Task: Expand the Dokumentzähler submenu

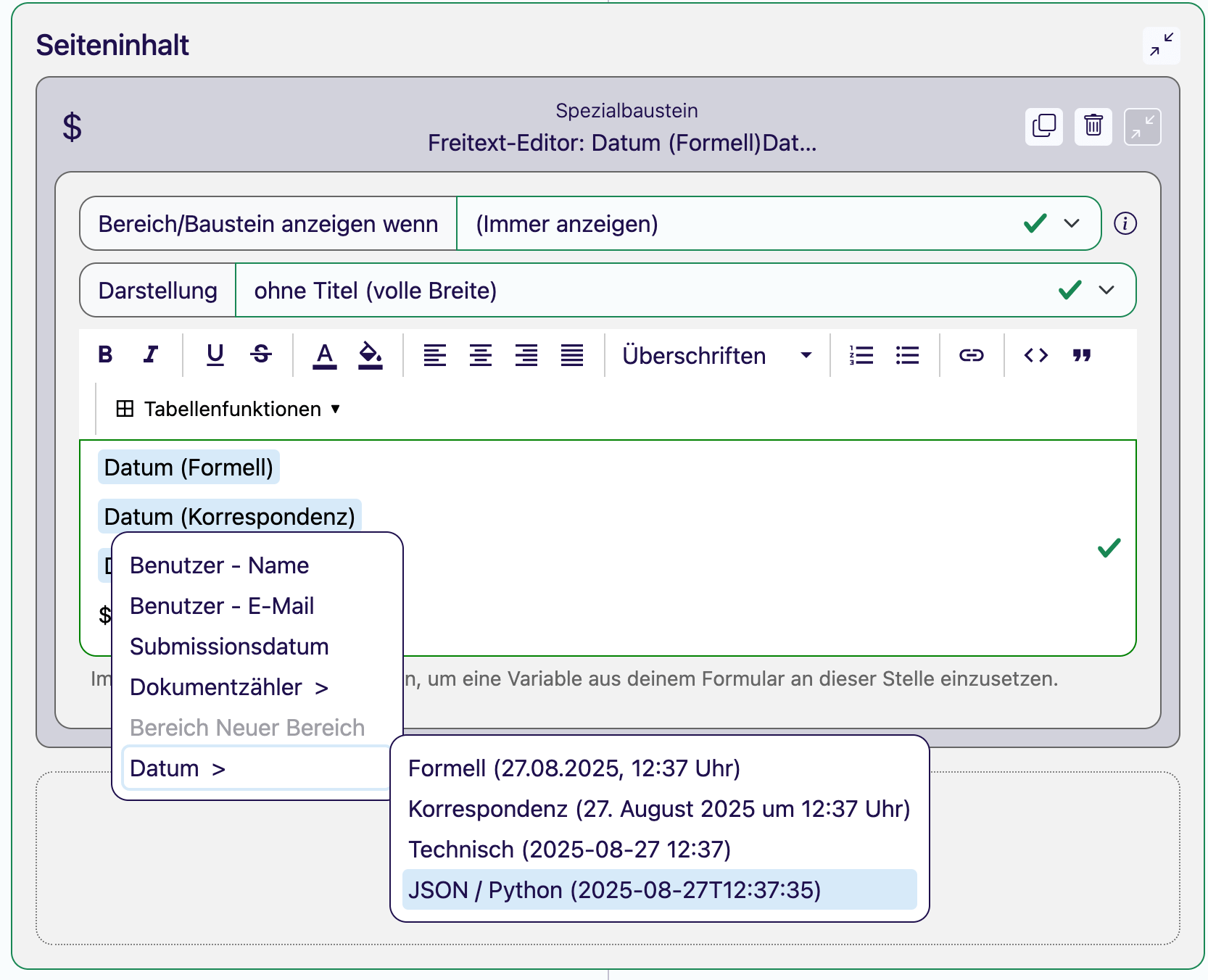Action: (229, 687)
